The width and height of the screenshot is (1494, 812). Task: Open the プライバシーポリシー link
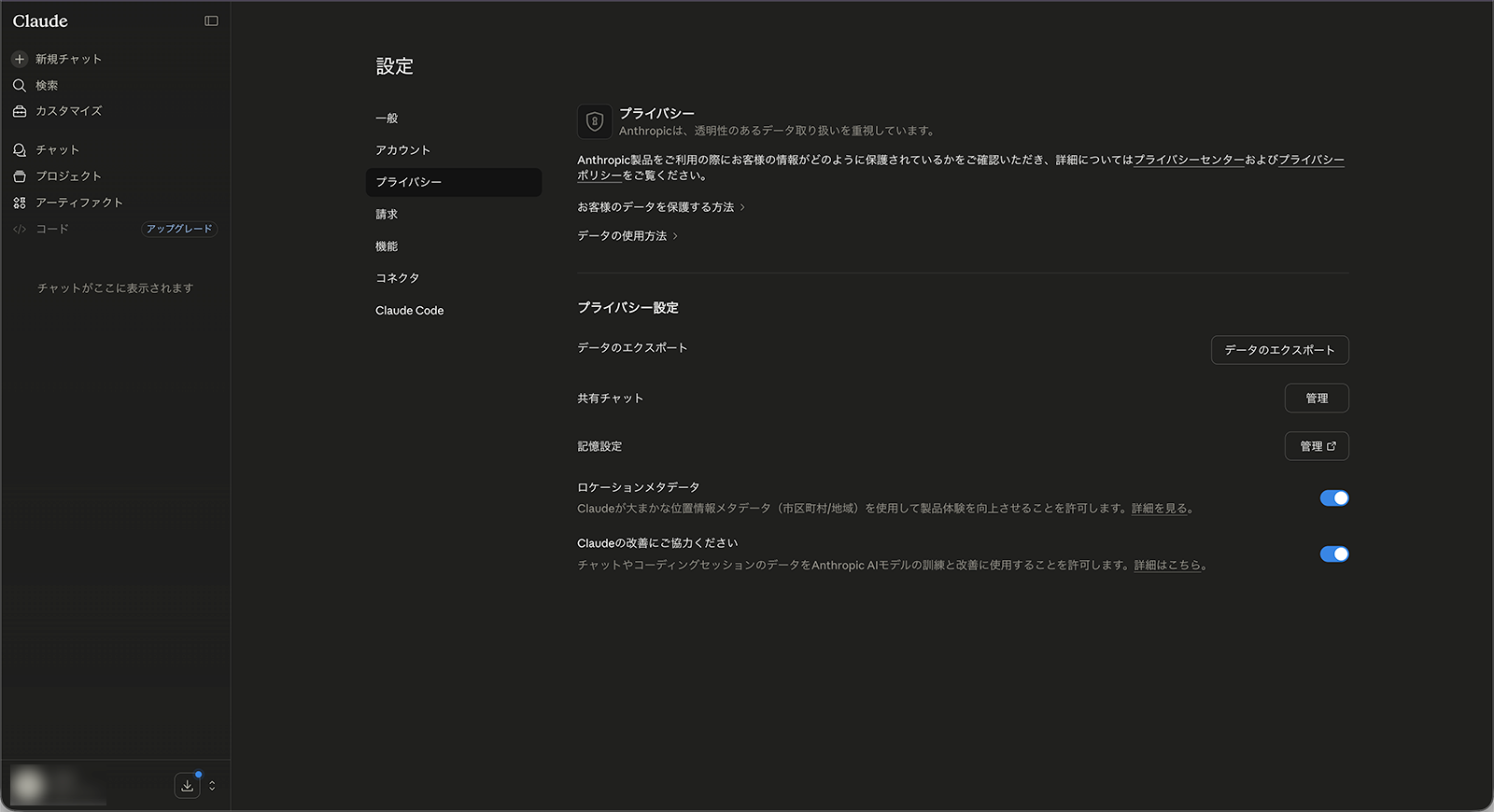point(1311,161)
